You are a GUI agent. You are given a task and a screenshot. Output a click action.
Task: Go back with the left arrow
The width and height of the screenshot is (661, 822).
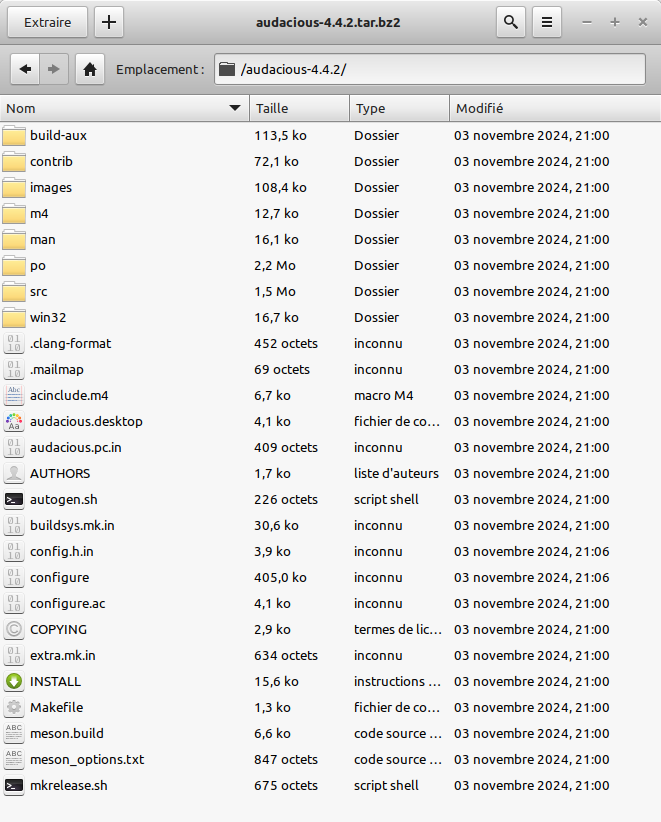click(x=25, y=69)
